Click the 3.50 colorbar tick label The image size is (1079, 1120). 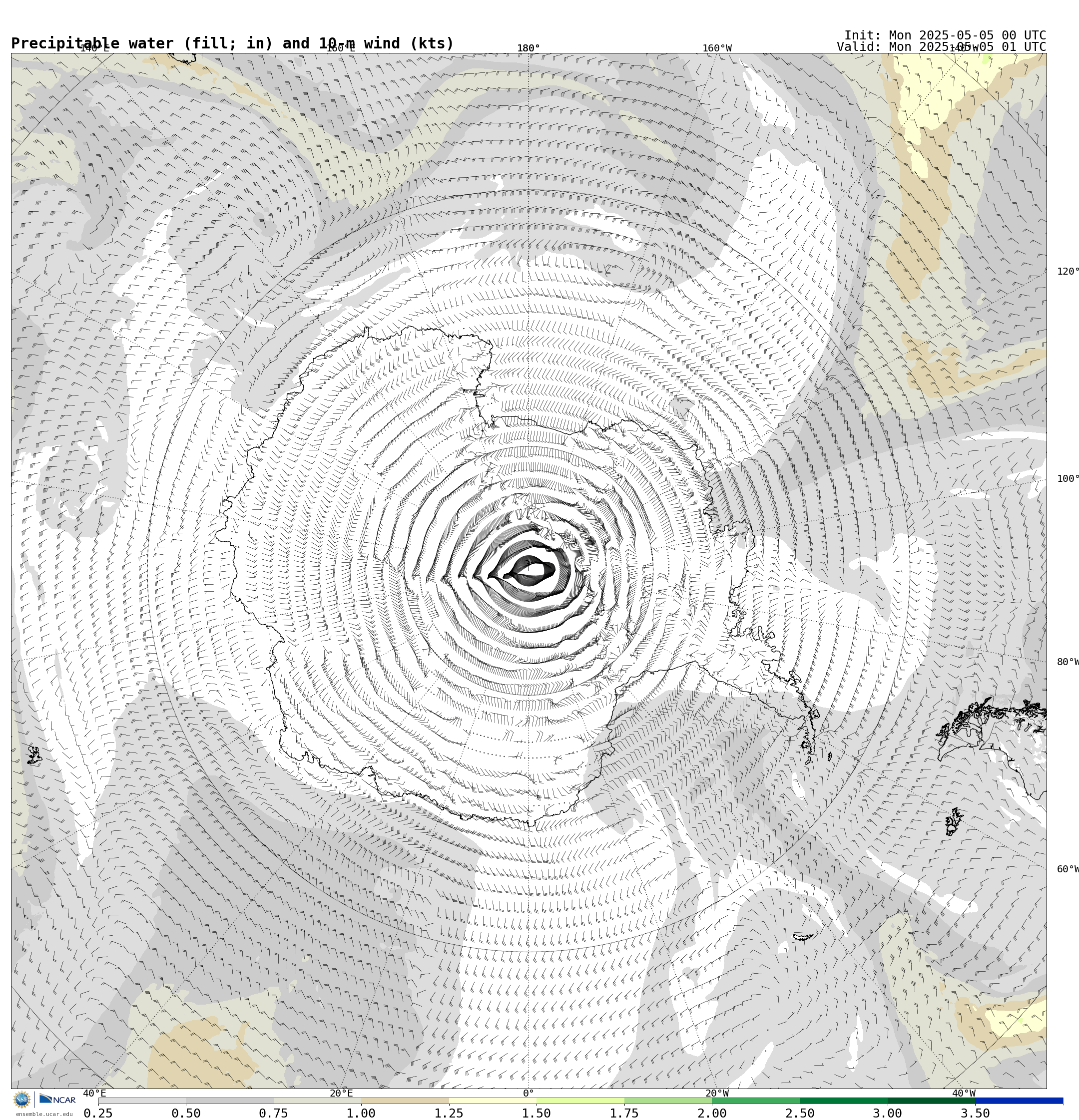[x=976, y=1113]
